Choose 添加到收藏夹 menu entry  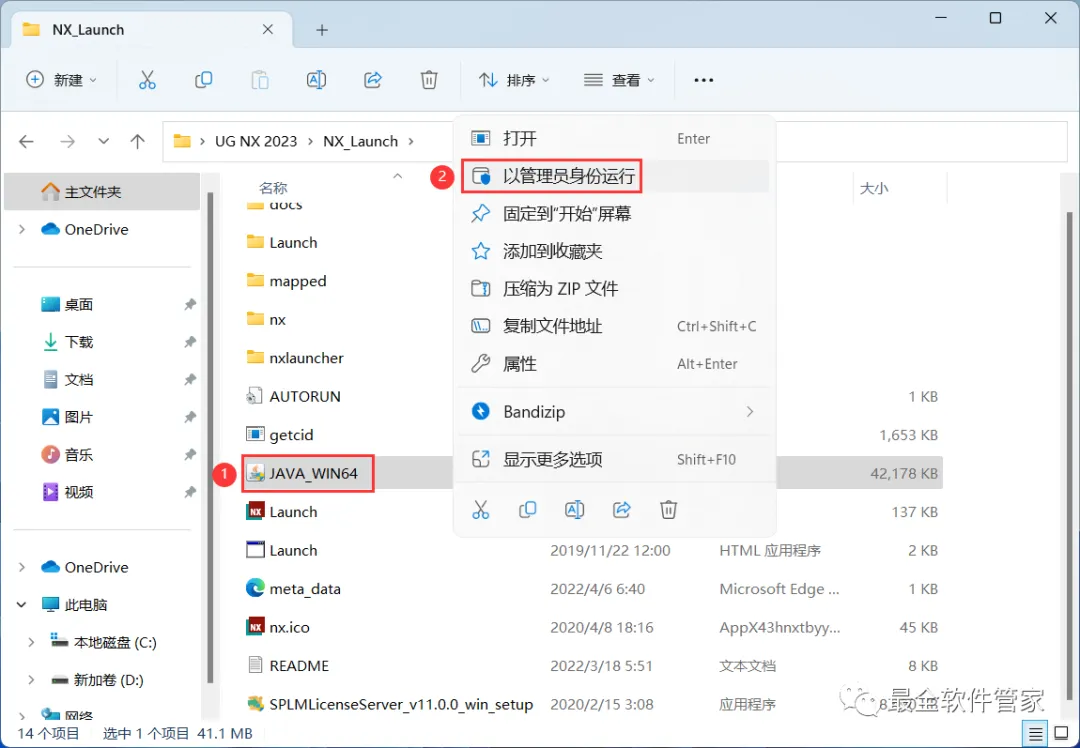pyautogui.click(x=614, y=251)
